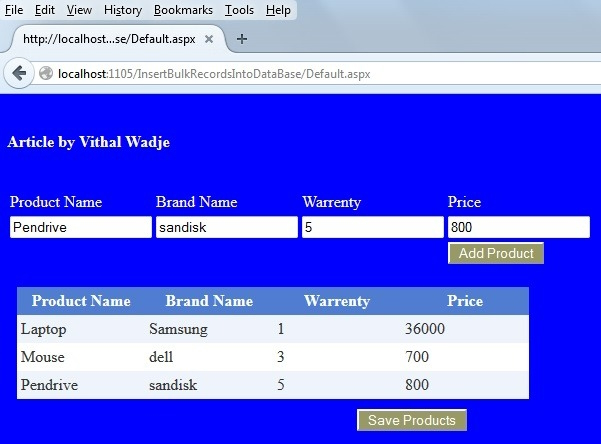This screenshot has height=444, width=601.
Task: Click the Product Name form label
Action: [x=56, y=202]
